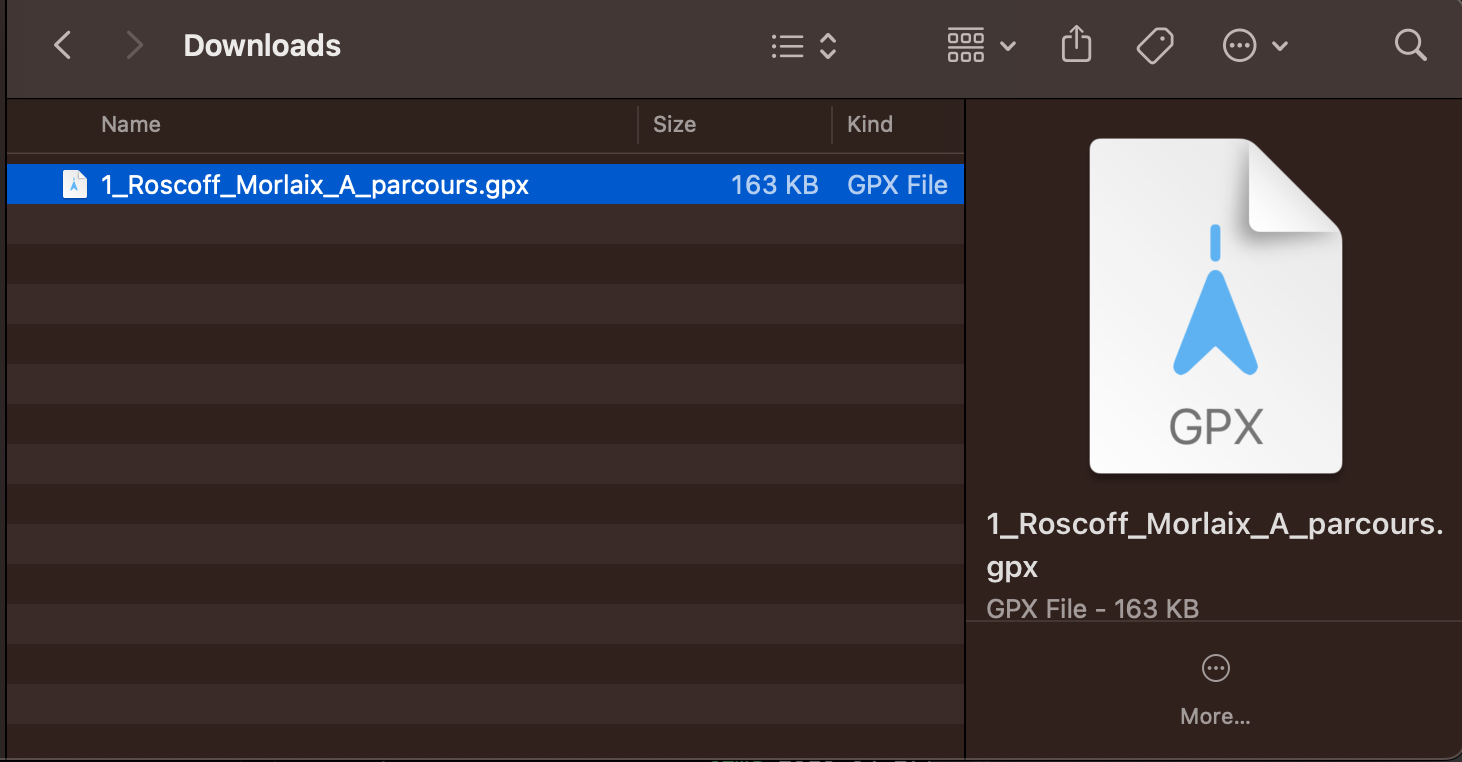Click the Search magnifier icon

(1410, 45)
